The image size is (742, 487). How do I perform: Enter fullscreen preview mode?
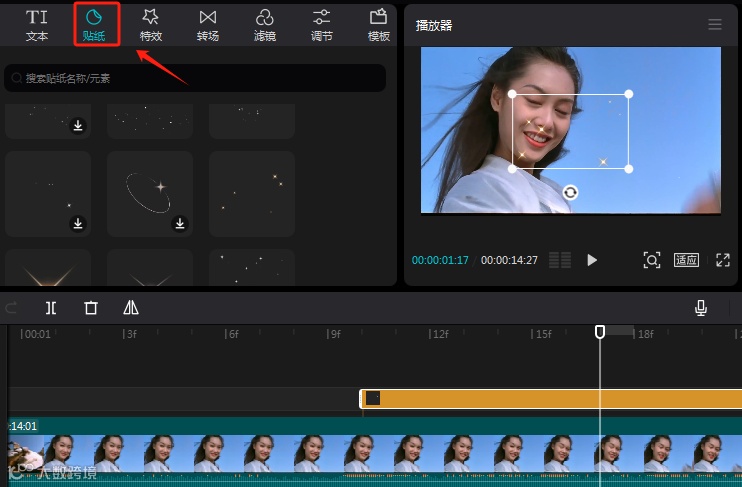[723, 260]
